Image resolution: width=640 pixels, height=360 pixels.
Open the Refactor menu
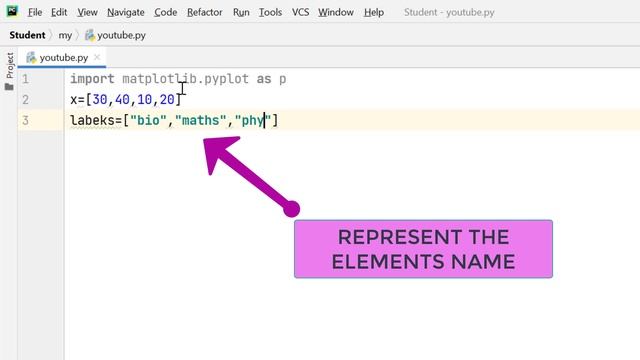pyautogui.click(x=204, y=12)
